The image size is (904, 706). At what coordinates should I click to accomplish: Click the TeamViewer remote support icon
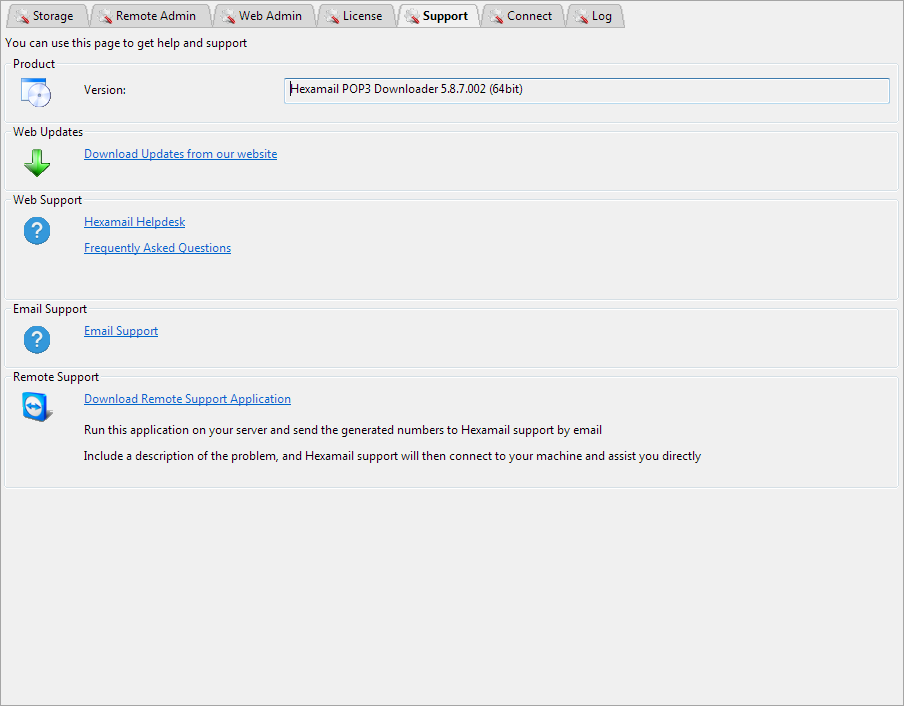click(36, 407)
